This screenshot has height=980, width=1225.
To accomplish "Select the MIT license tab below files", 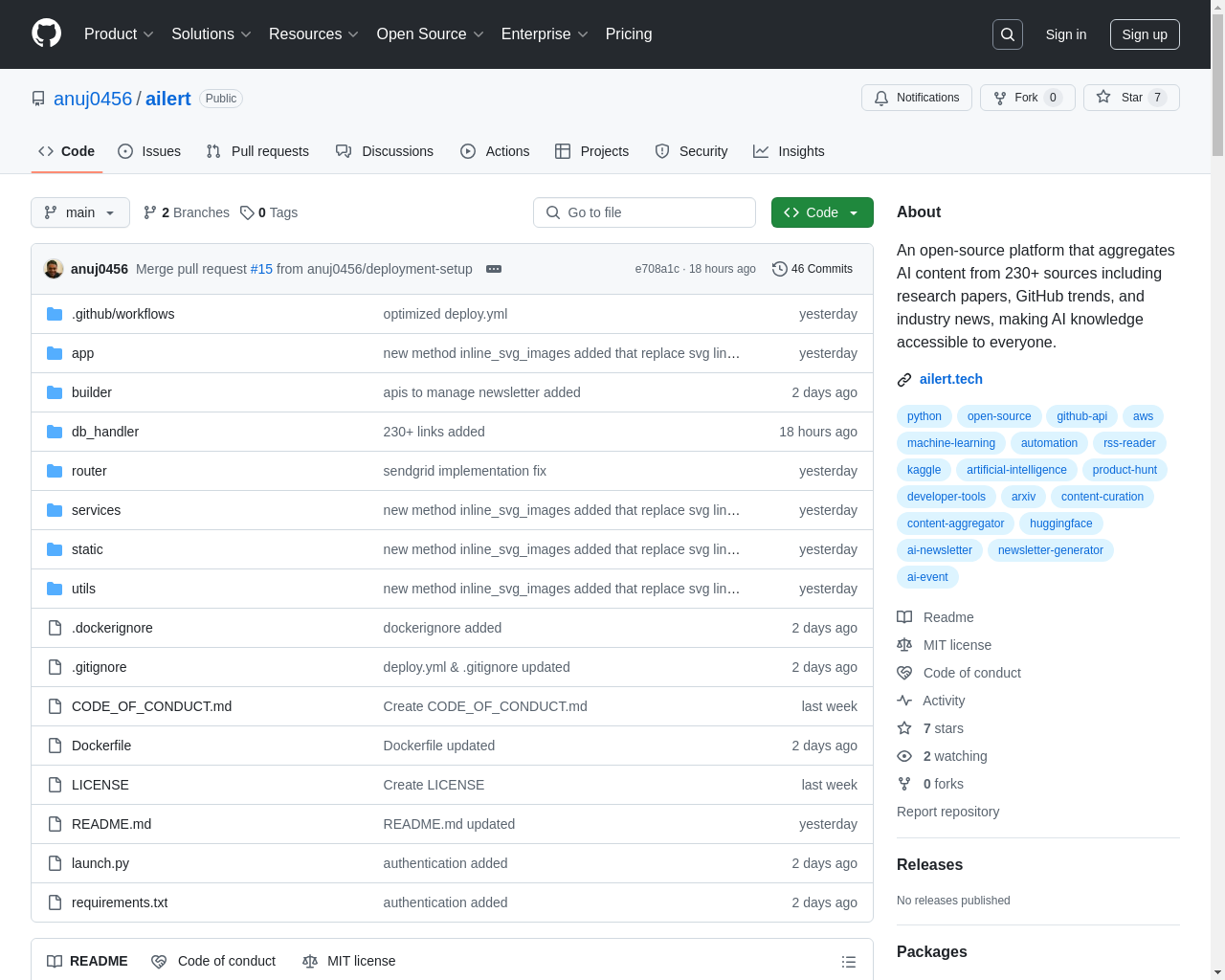I will pos(349,961).
